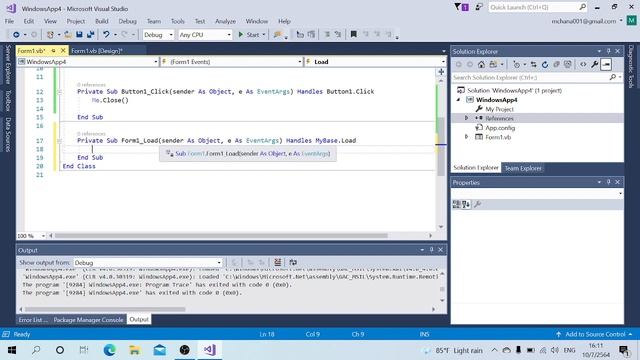Switch to the Package Manager Console tab
Image resolution: width=640 pixels, height=360 pixels.
(x=88, y=320)
